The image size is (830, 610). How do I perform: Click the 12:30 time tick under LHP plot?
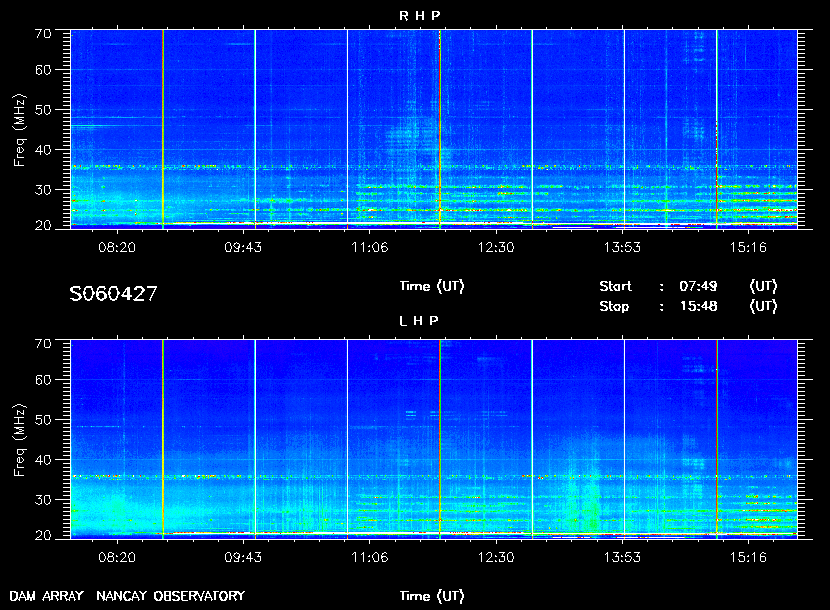click(x=496, y=557)
